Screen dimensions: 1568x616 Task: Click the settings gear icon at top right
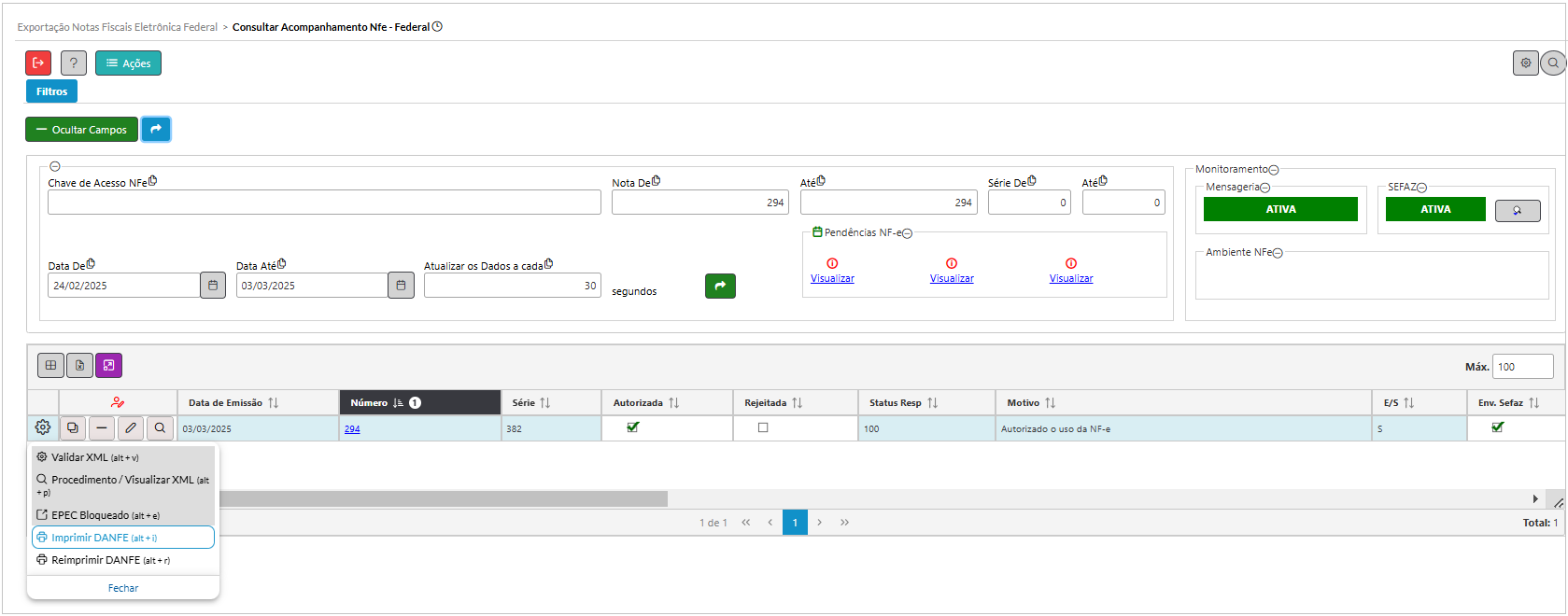click(x=1525, y=63)
